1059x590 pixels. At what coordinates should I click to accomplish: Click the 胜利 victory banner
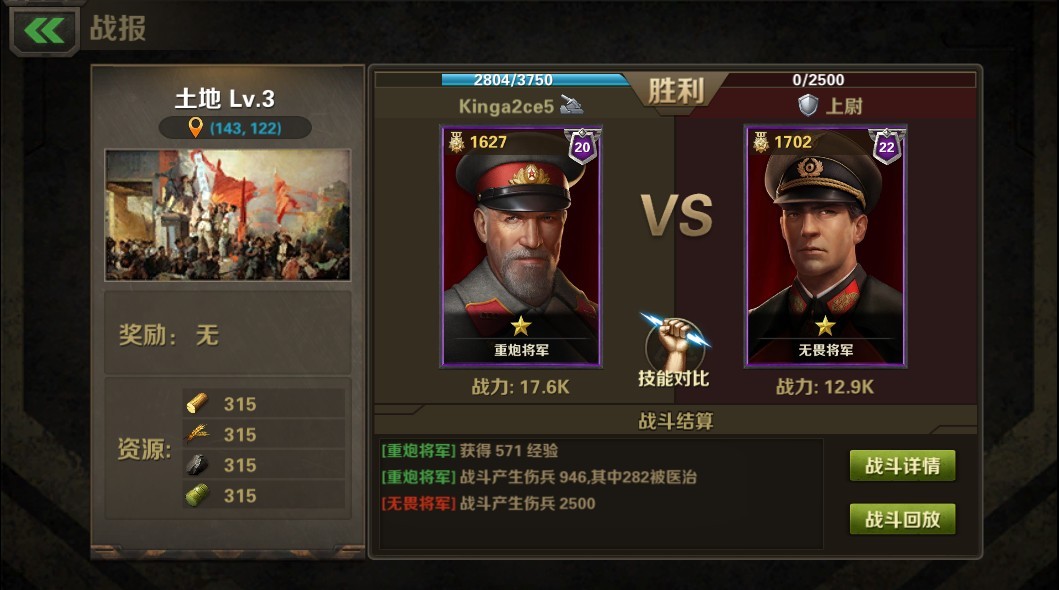pyautogui.click(x=675, y=90)
